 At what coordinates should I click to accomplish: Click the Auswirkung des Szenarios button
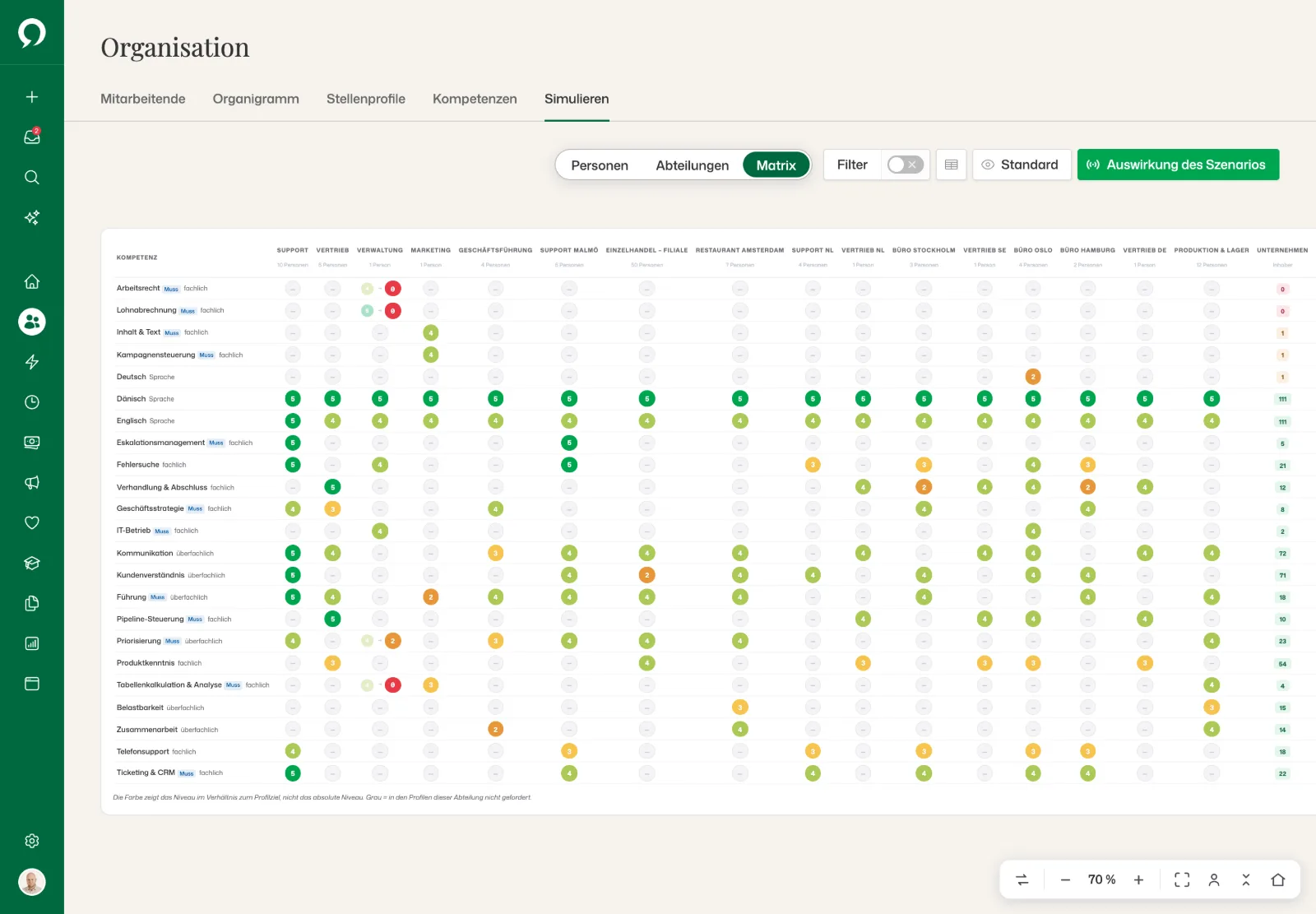pos(1178,165)
